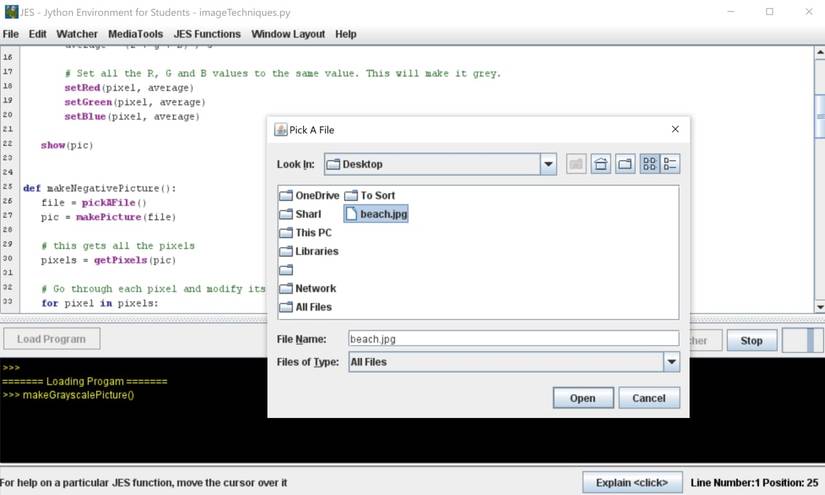Click the Pick A File dialog Java icon

[281, 129]
